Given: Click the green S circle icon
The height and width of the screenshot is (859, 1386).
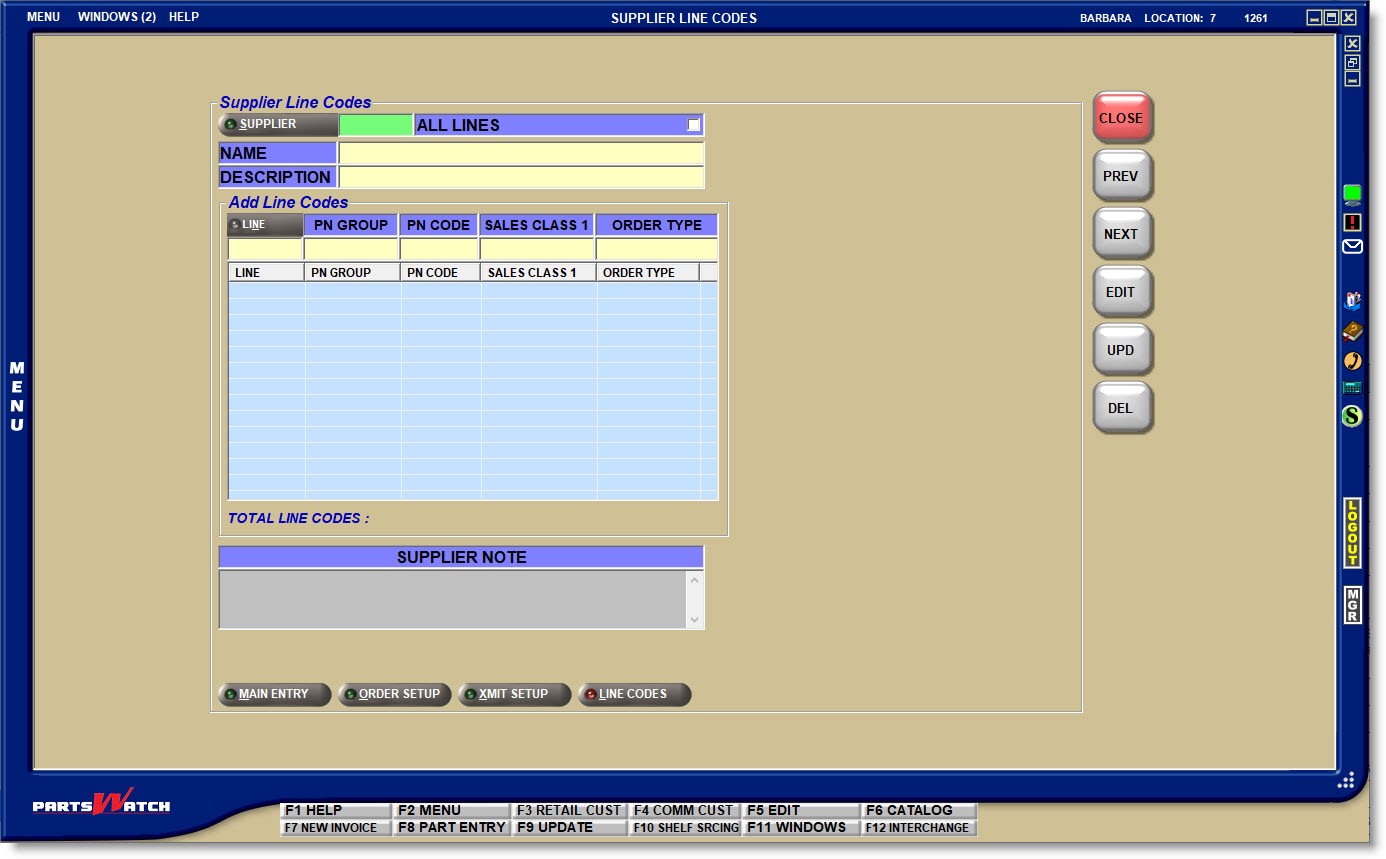Looking at the screenshot, I should pyautogui.click(x=1352, y=416).
